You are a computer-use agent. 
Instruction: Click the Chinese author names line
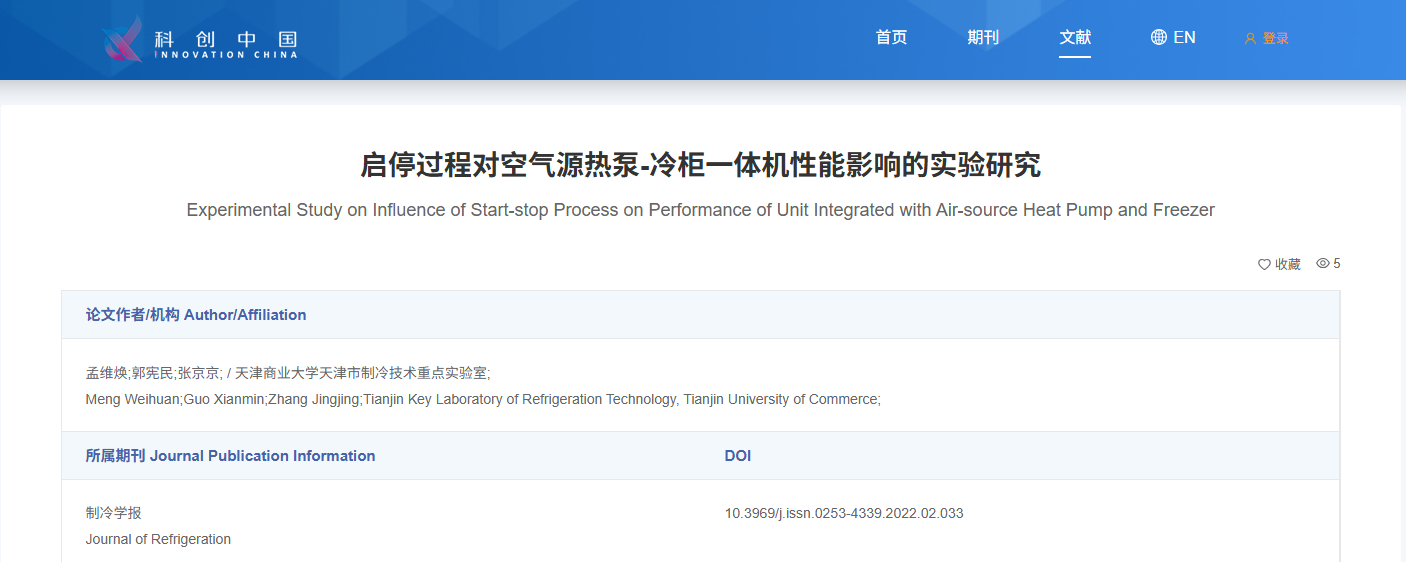(x=288, y=373)
